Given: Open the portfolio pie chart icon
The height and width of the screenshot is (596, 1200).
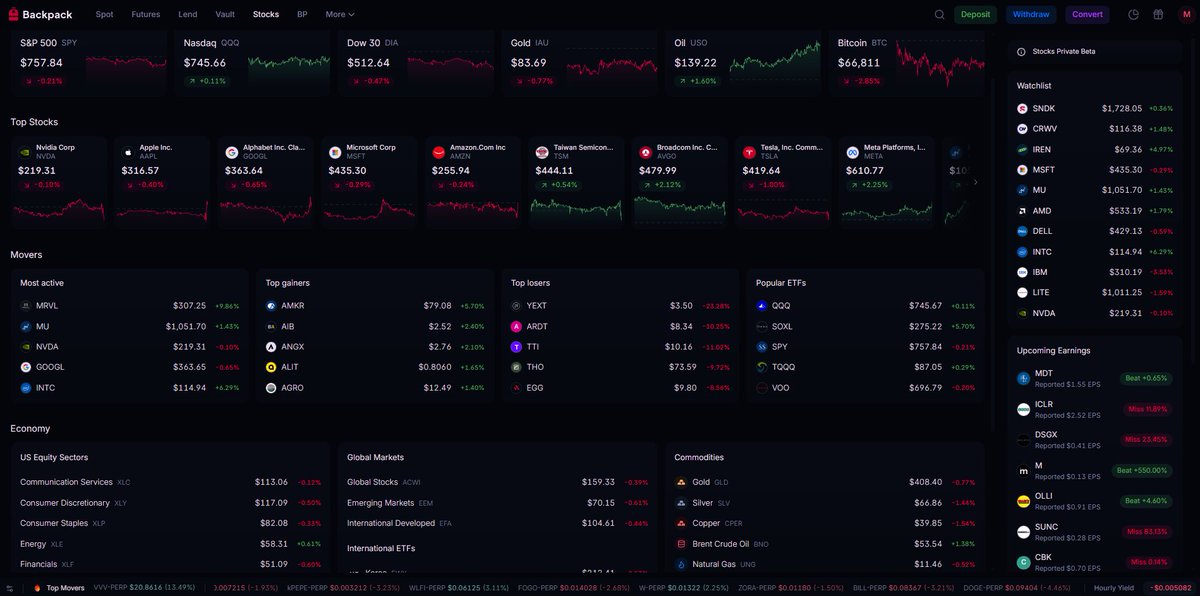Looking at the screenshot, I should click(x=1134, y=14).
